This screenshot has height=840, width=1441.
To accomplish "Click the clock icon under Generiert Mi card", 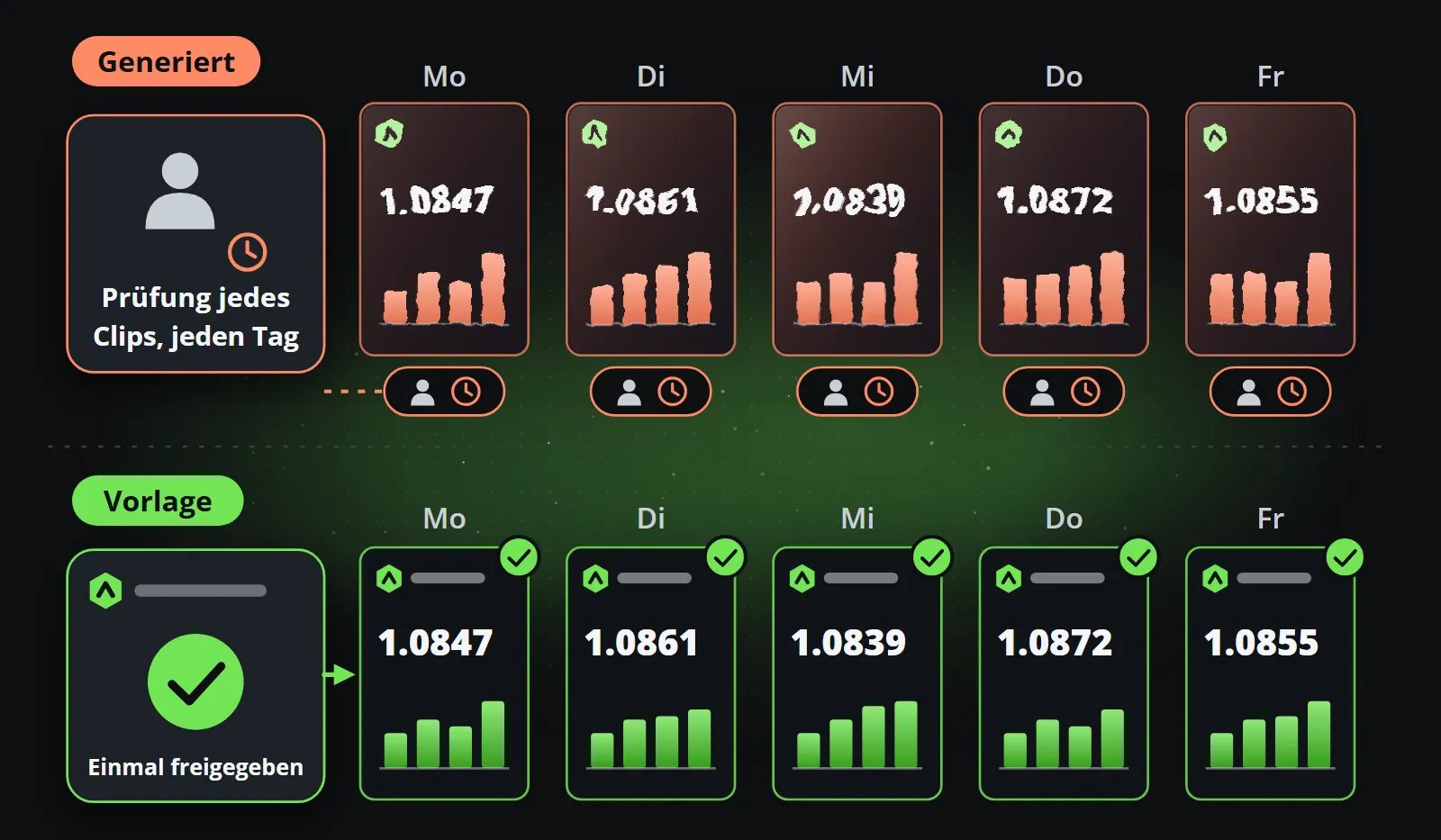I will tap(879, 392).
